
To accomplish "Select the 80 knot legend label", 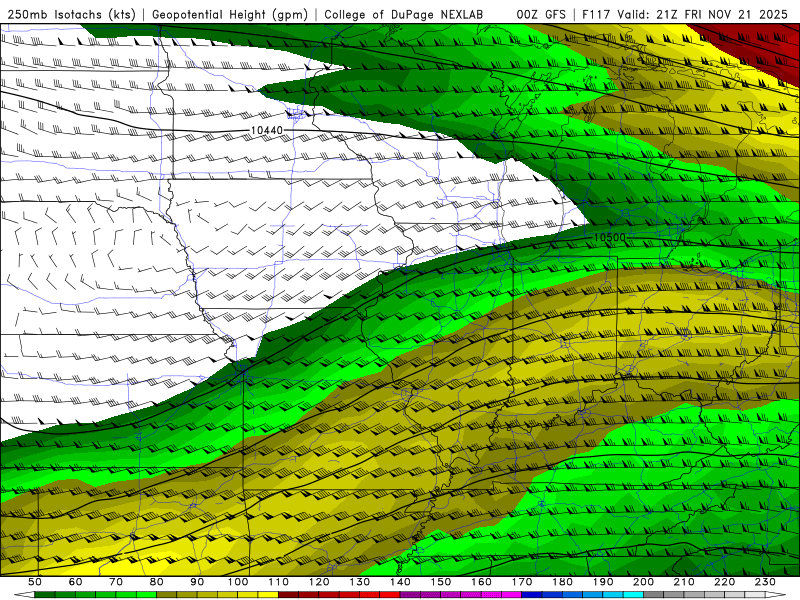I will 157,582.
